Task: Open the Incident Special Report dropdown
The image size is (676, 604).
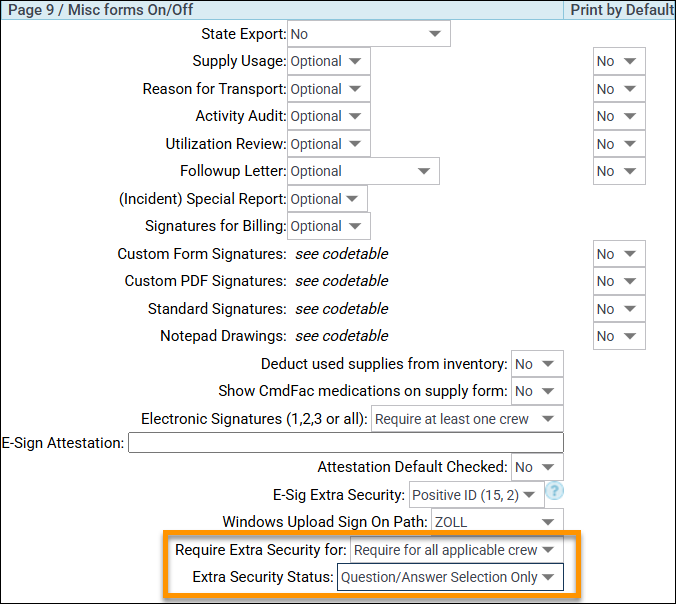Action: [327, 199]
